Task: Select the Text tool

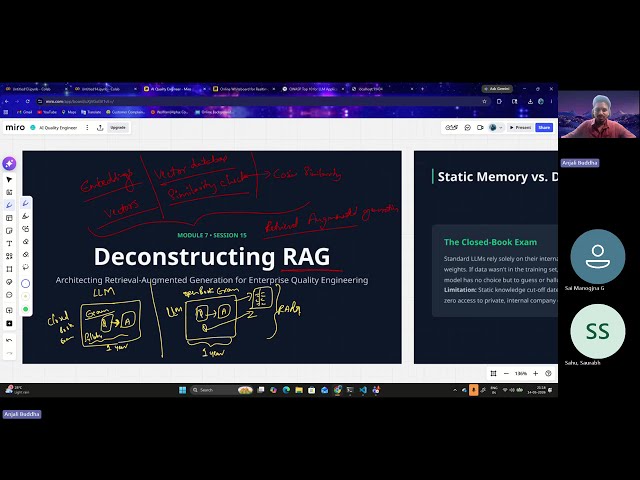Action: click(9, 243)
